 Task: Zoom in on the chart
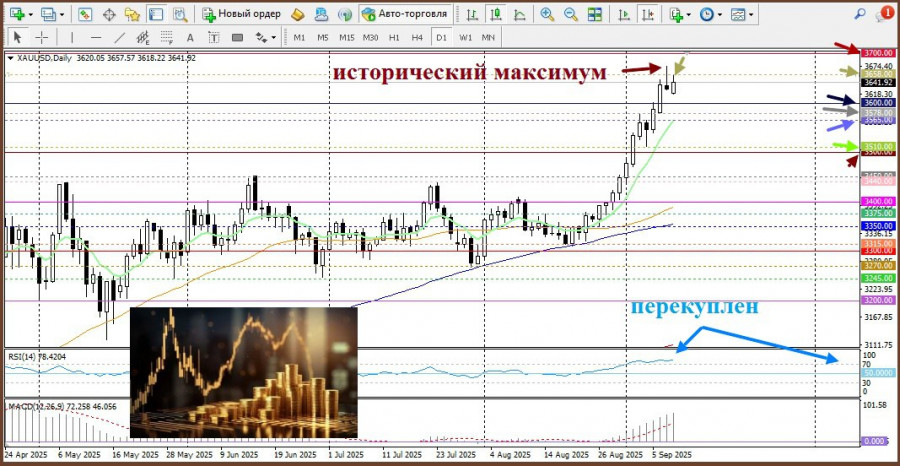point(547,14)
